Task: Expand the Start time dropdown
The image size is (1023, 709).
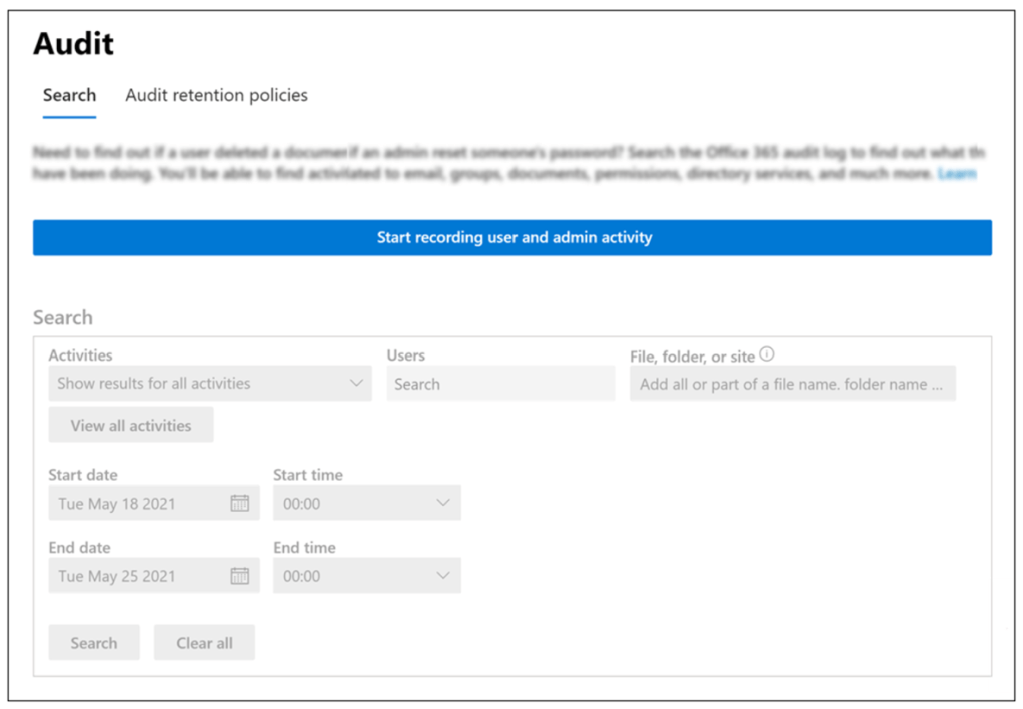Action: (x=366, y=504)
